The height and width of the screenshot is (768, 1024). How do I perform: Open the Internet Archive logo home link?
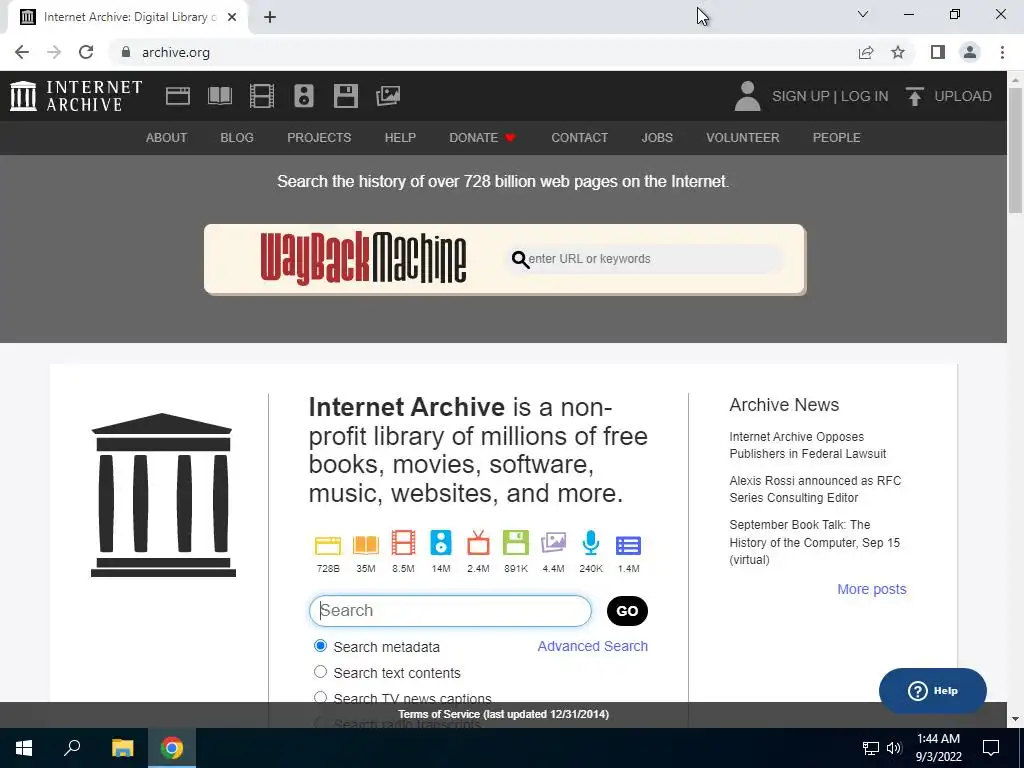[x=76, y=96]
